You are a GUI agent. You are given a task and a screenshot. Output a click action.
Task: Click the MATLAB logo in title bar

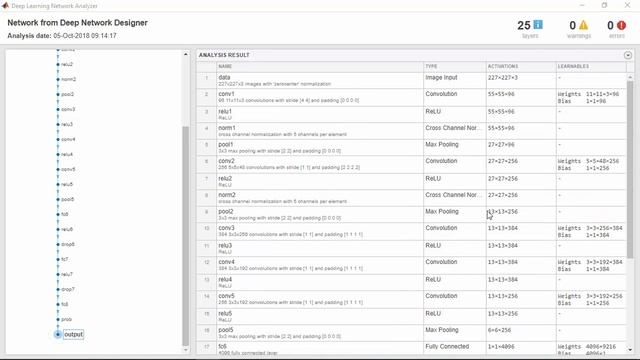pyautogui.click(x=5, y=5)
